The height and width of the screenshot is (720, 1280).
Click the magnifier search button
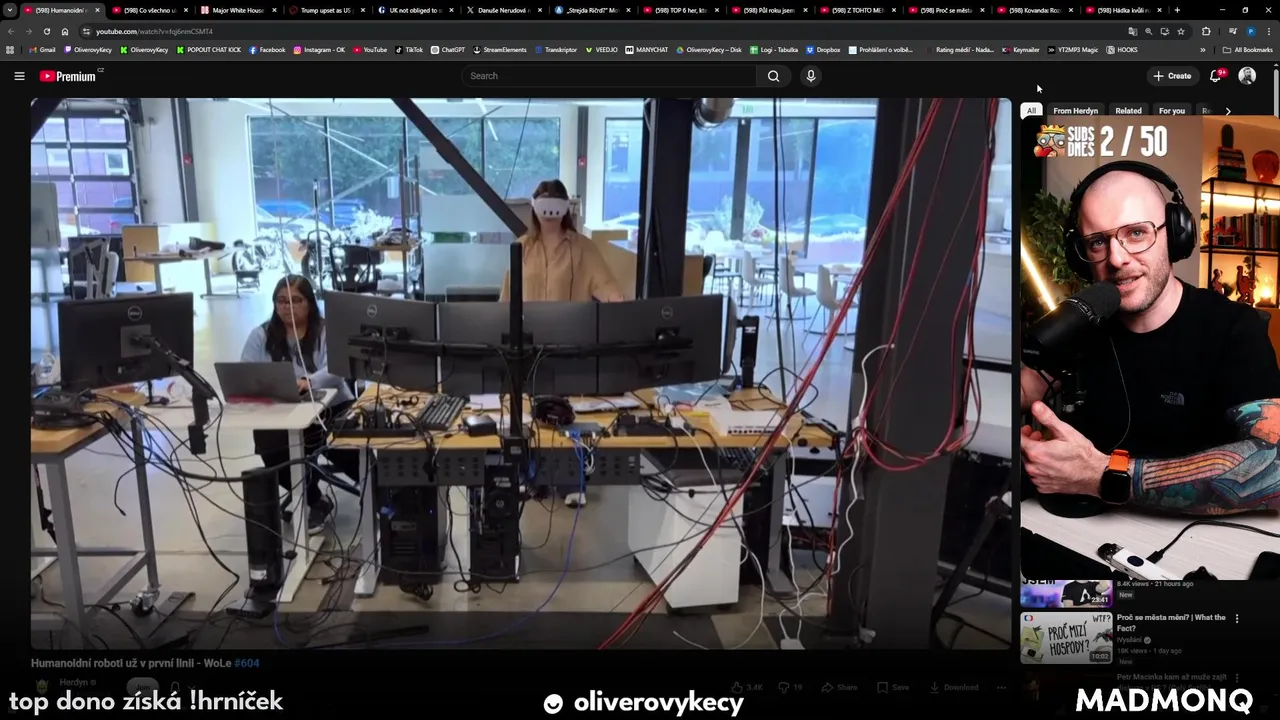pos(773,76)
